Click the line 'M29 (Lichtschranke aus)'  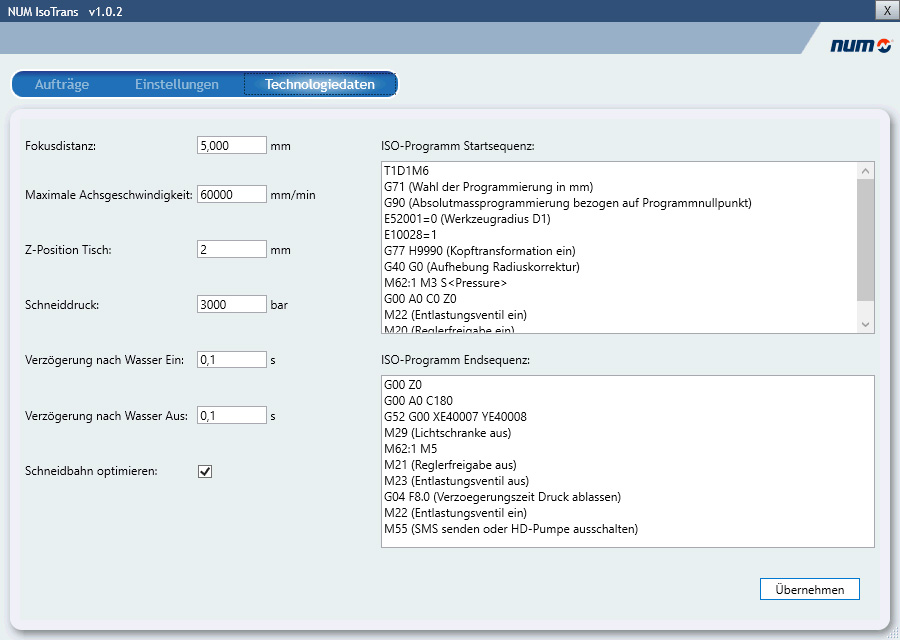[448, 433]
